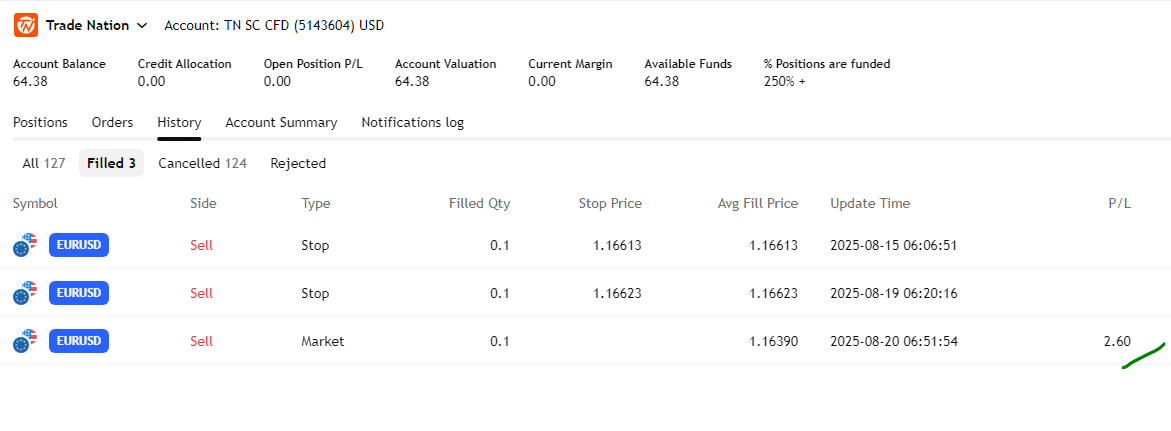Click the currency flag icon in the 1.16623 stop row

[x=25, y=293]
